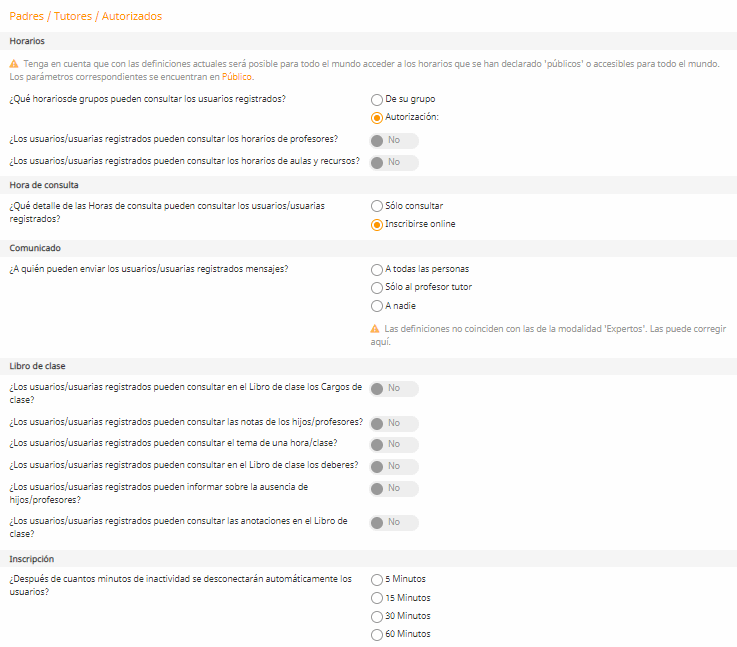Click the Comunicado warning triangle icon

pos(375,329)
